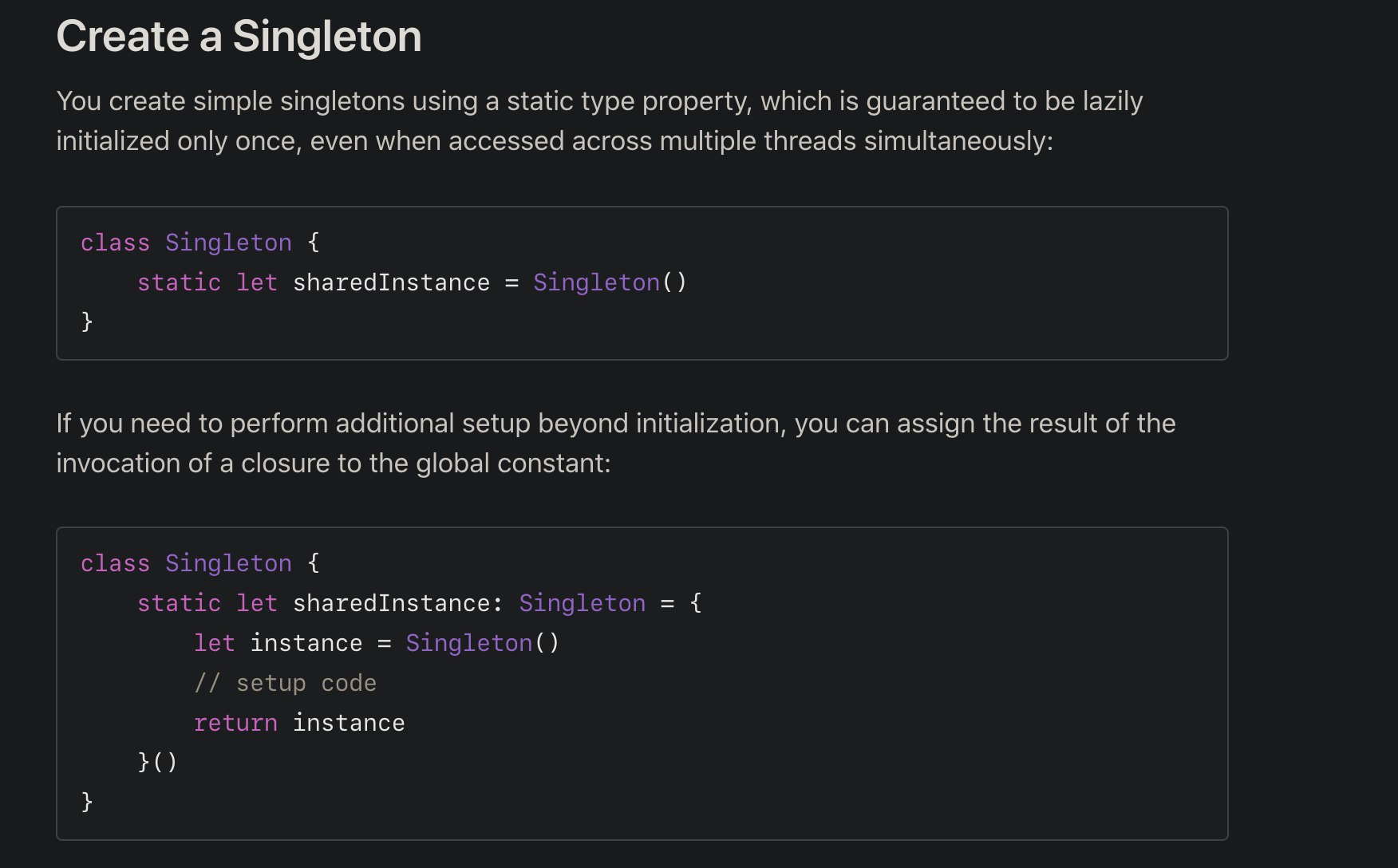Click "instance" after the return keyword
This screenshot has height=868, width=1398.
349,723
